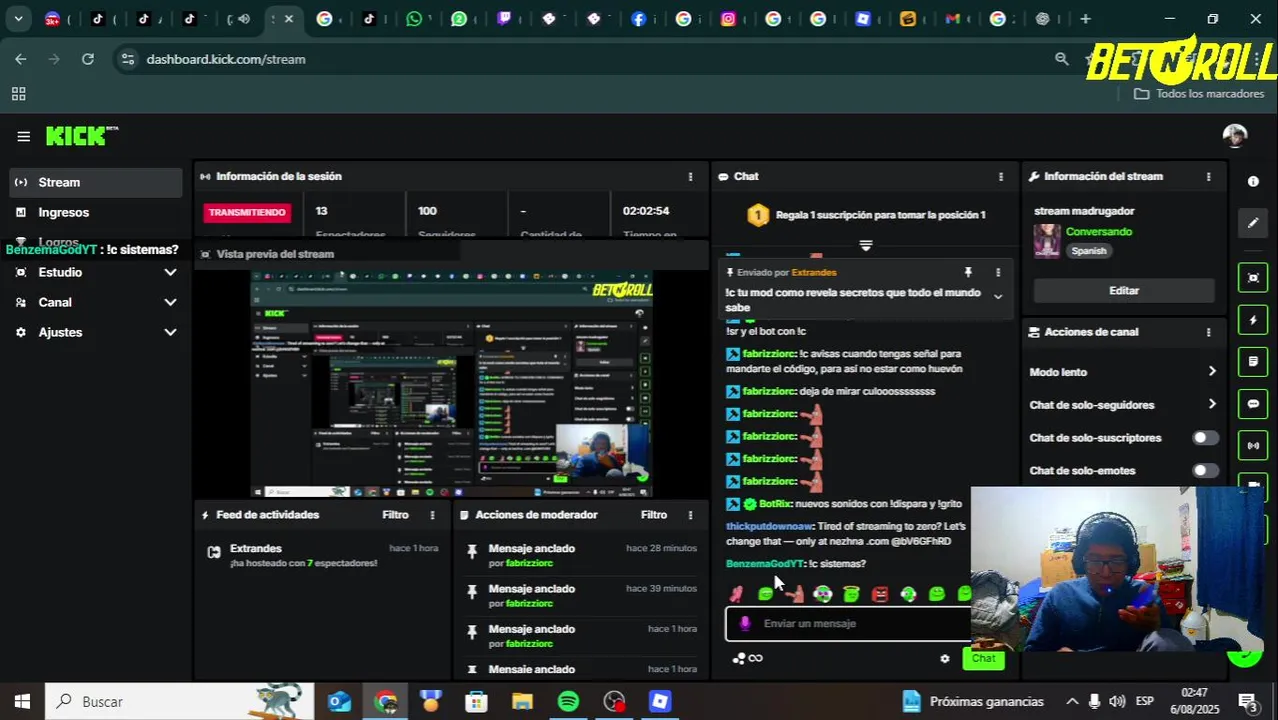Click the Kick logo
Screen dimensions: 1278x720
81,136
